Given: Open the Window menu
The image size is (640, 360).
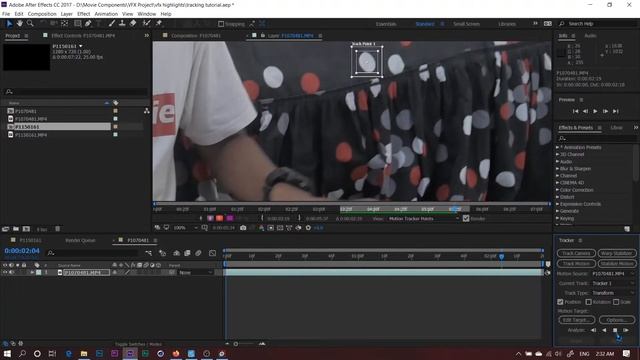Looking at the screenshot, I should pyautogui.click(x=147, y=14).
